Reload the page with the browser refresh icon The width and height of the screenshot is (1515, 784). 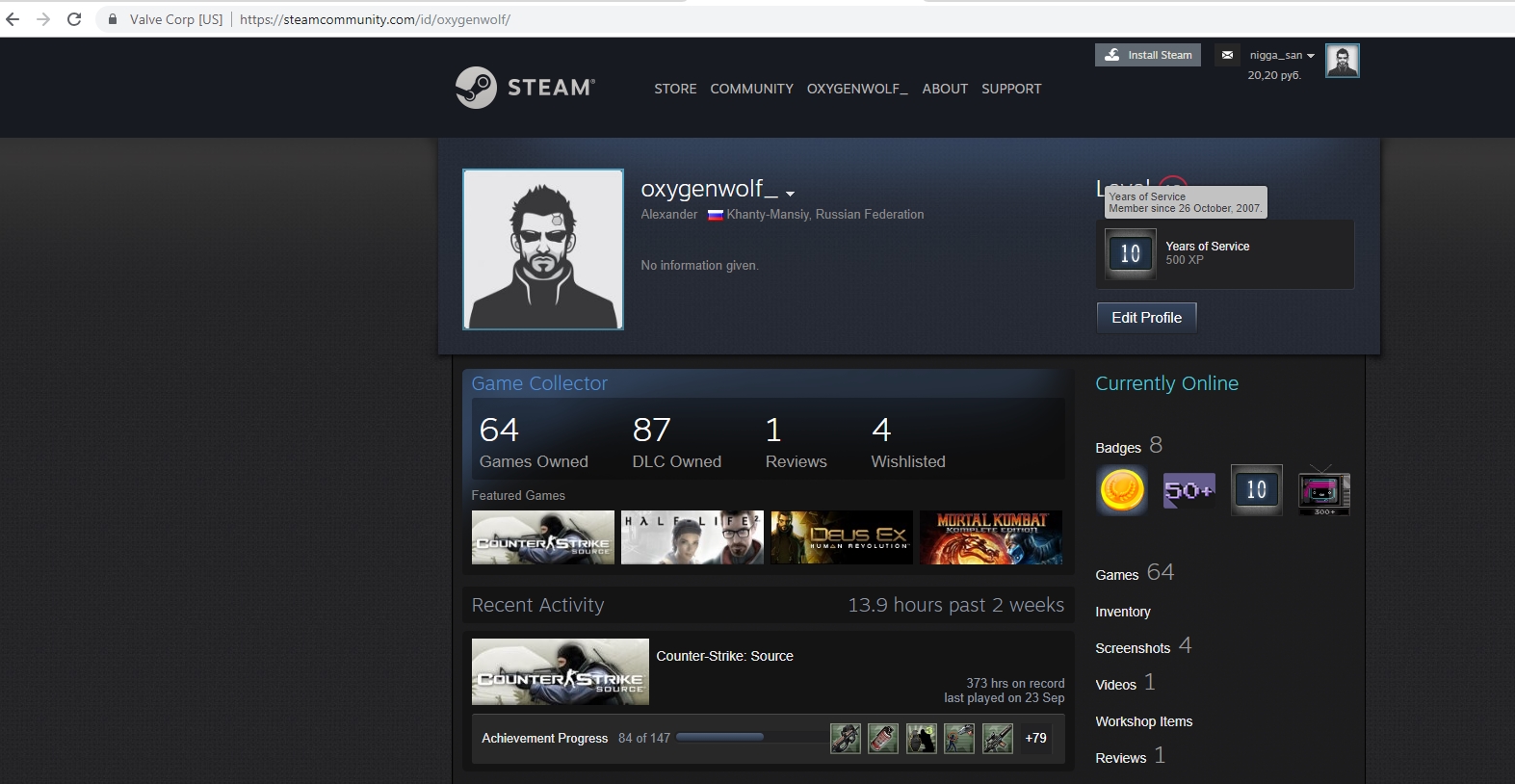click(74, 19)
